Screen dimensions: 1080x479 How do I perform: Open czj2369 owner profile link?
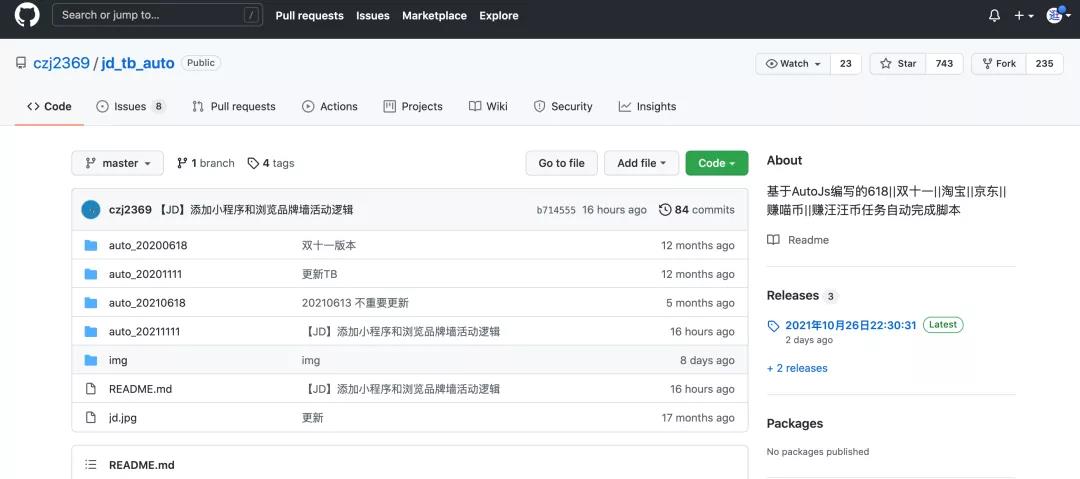click(61, 63)
